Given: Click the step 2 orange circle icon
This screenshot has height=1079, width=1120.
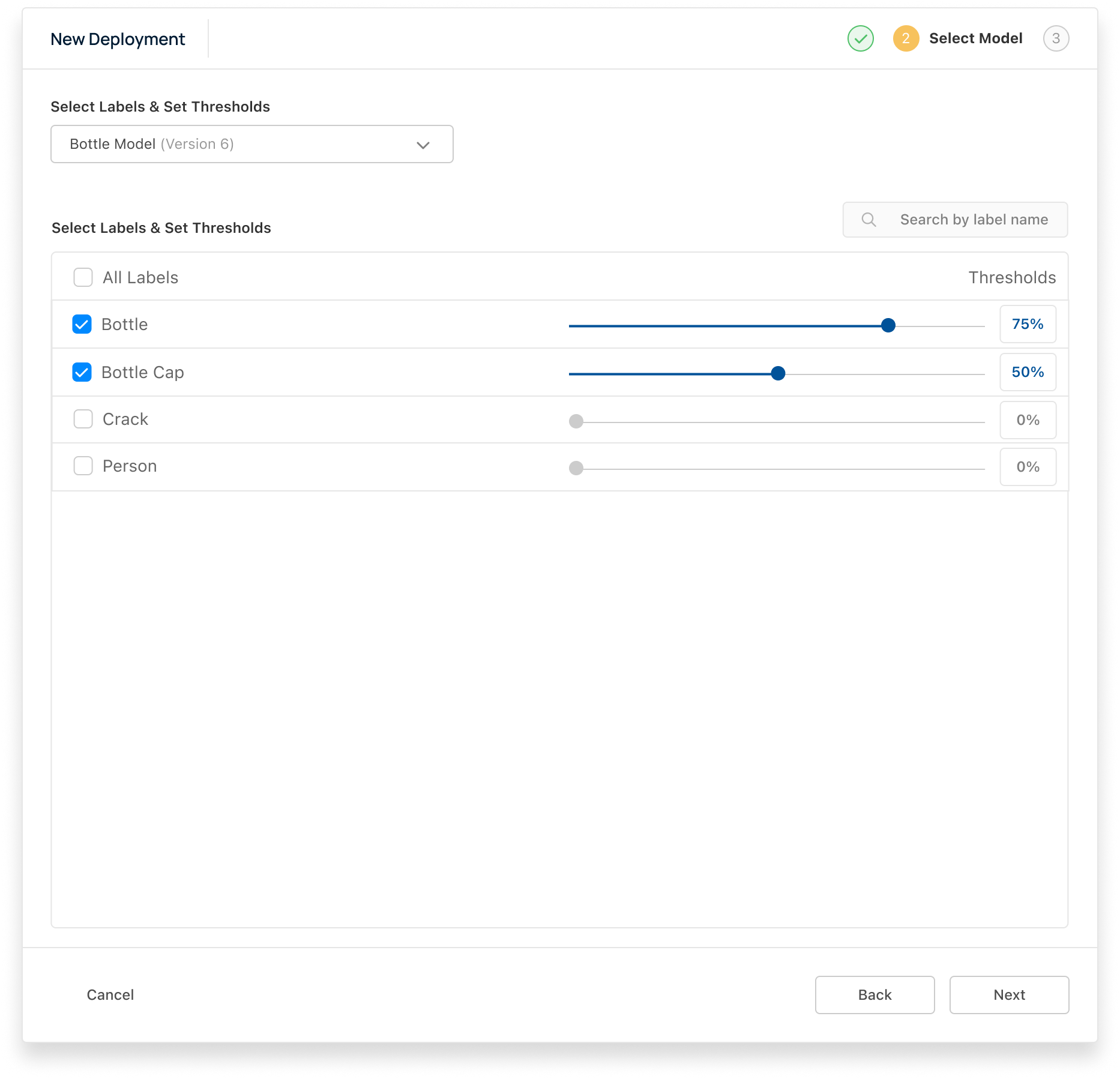Looking at the screenshot, I should click(x=906, y=38).
